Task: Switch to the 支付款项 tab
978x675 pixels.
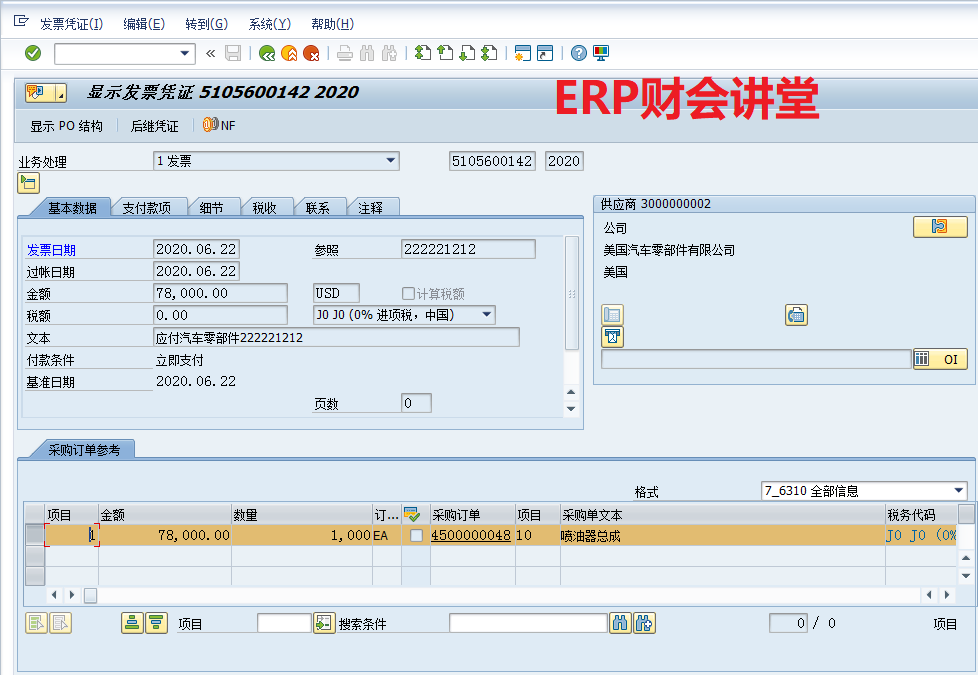Action: pyautogui.click(x=146, y=208)
